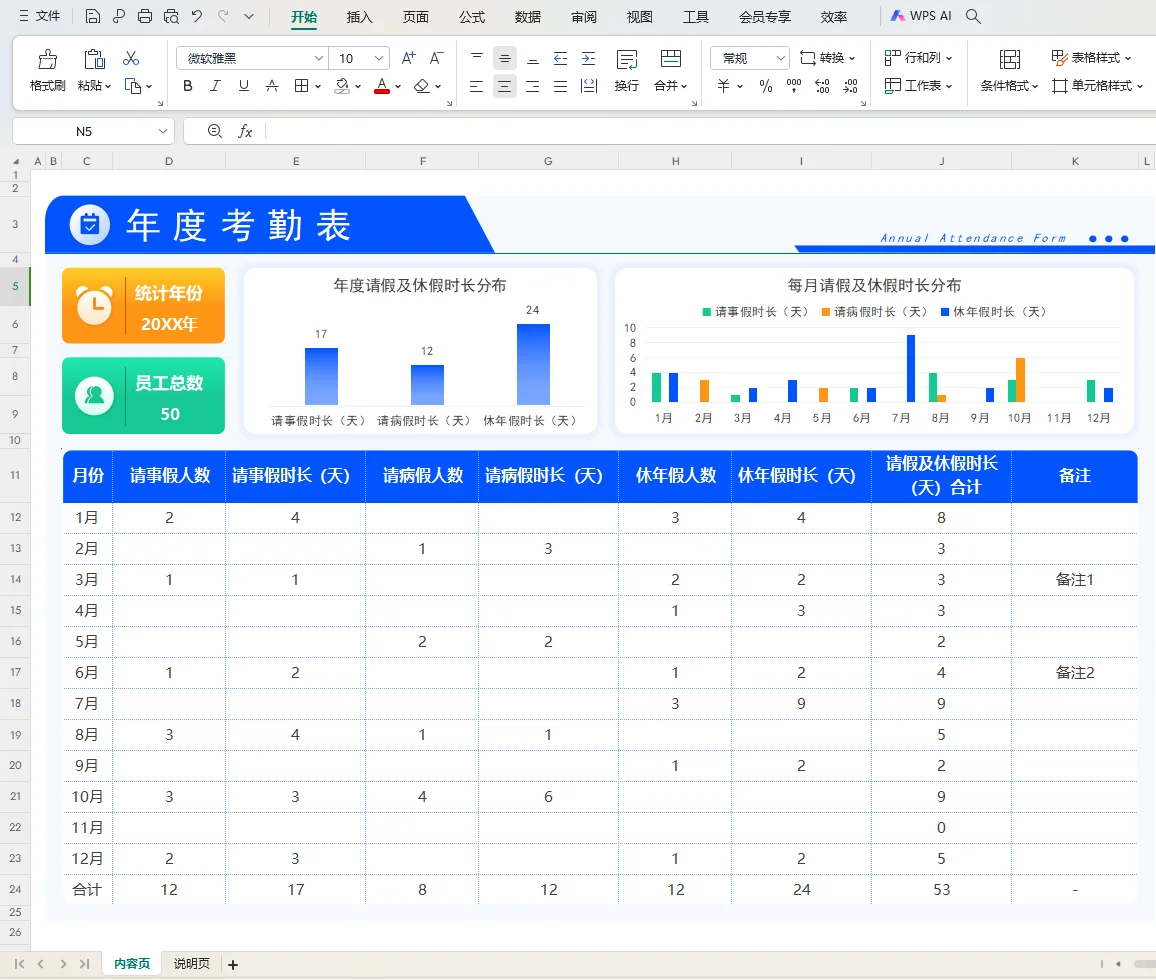
Task: Click the decrease decimal places icon
Action: (x=850, y=86)
